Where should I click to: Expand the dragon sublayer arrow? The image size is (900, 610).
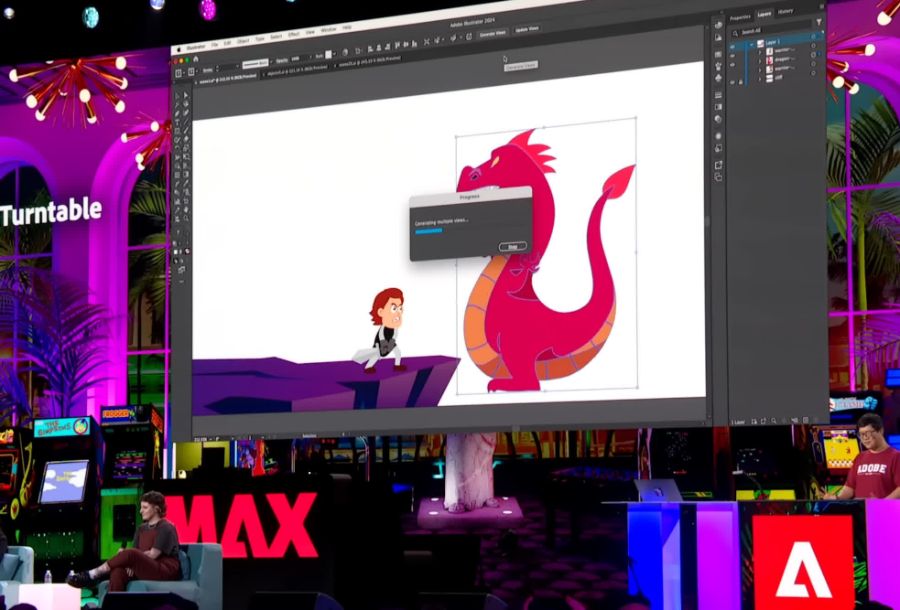(x=759, y=61)
